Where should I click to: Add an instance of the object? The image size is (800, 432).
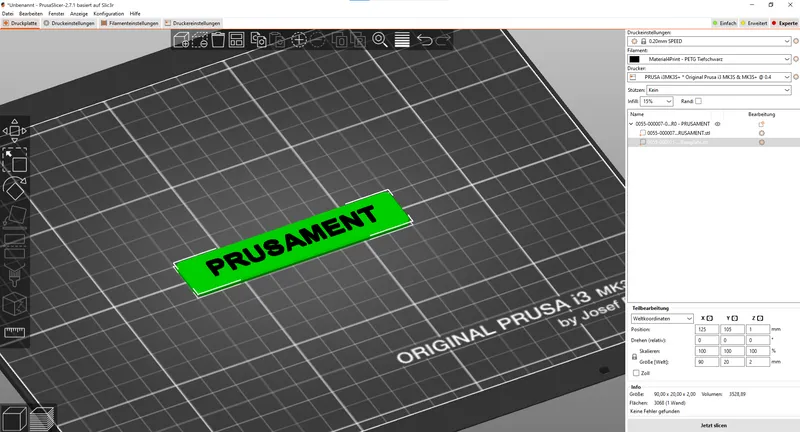pos(299,40)
